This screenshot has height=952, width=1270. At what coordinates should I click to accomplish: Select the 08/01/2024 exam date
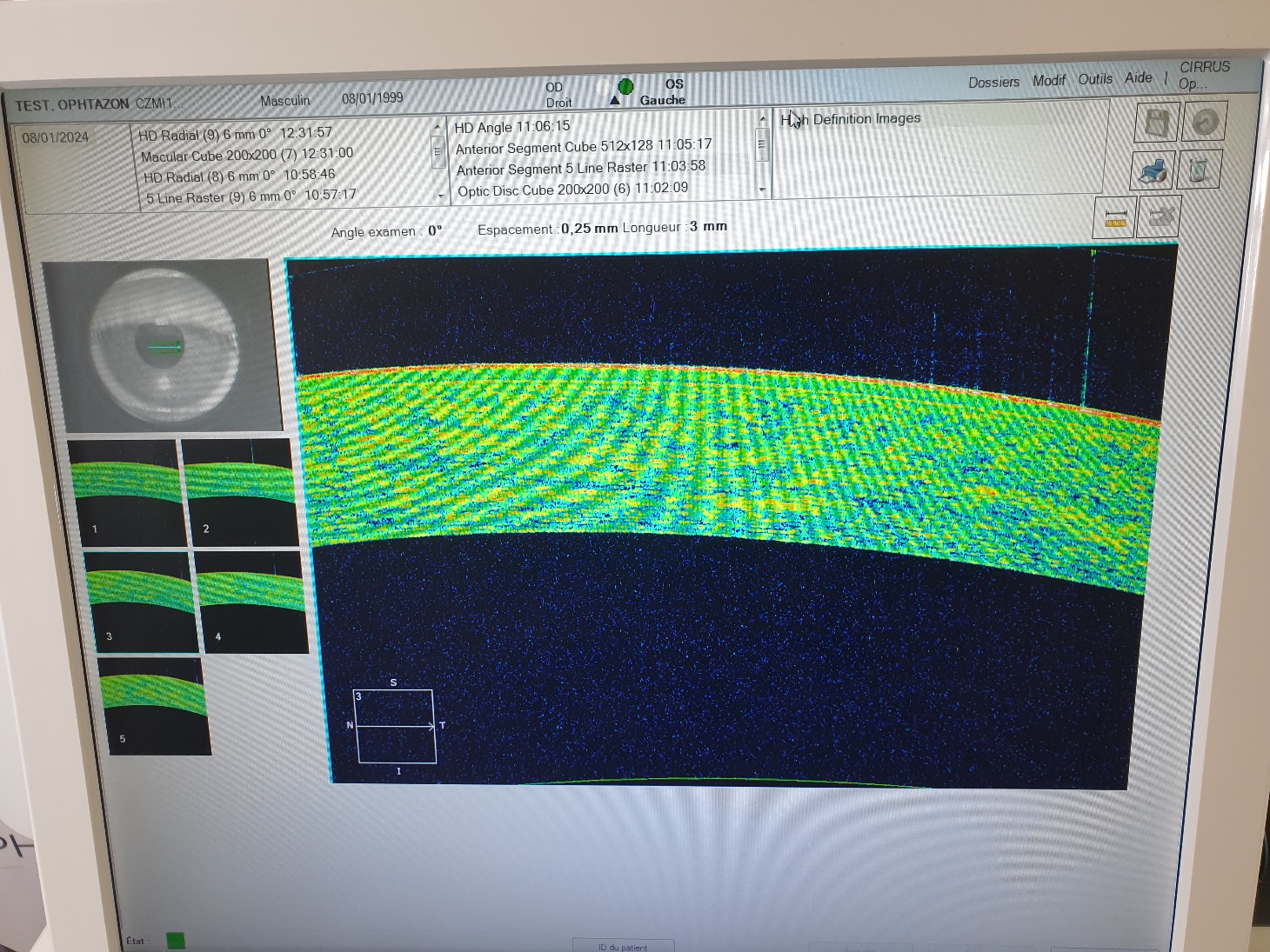(56, 137)
